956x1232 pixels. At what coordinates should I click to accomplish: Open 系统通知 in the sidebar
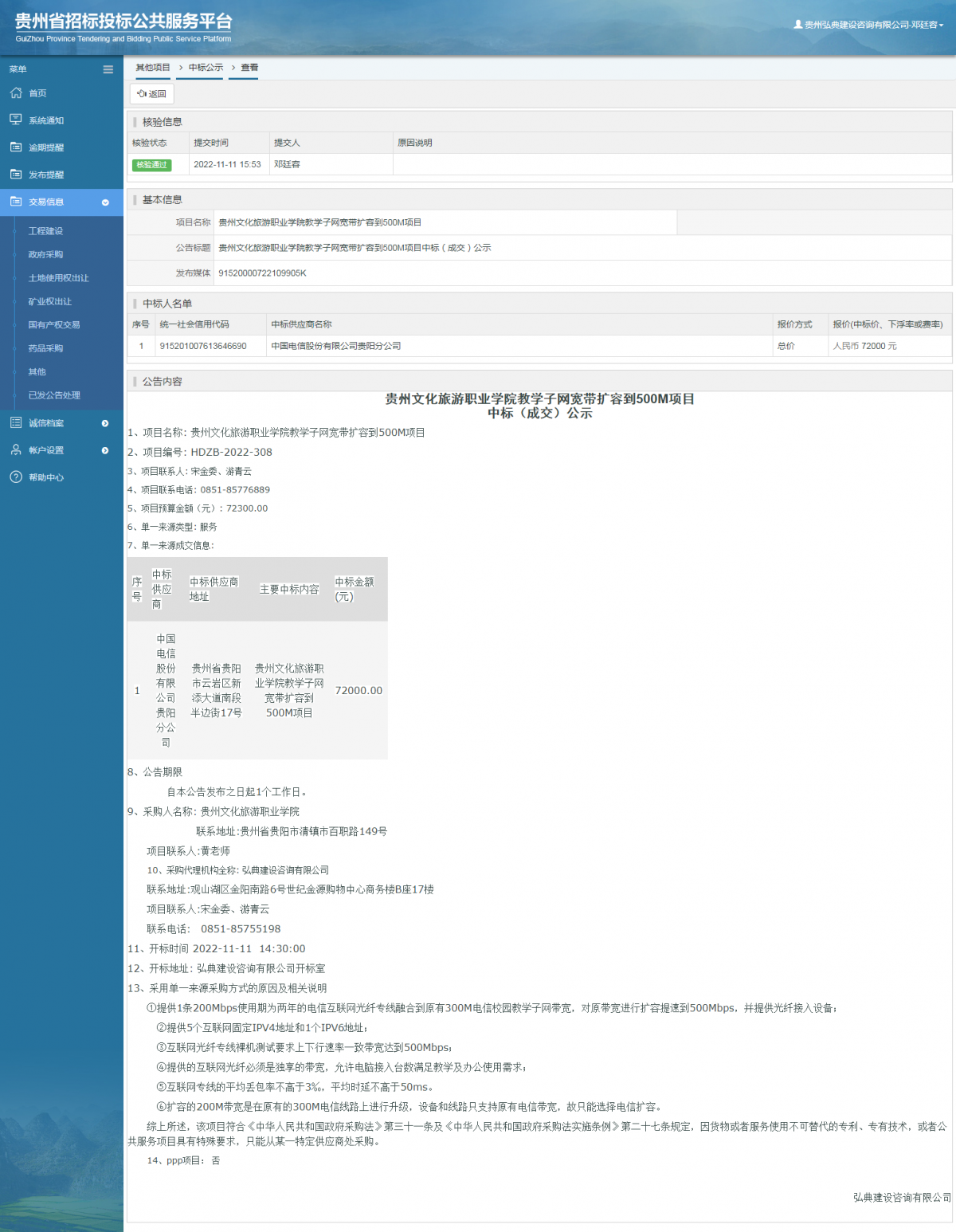coord(46,120)
